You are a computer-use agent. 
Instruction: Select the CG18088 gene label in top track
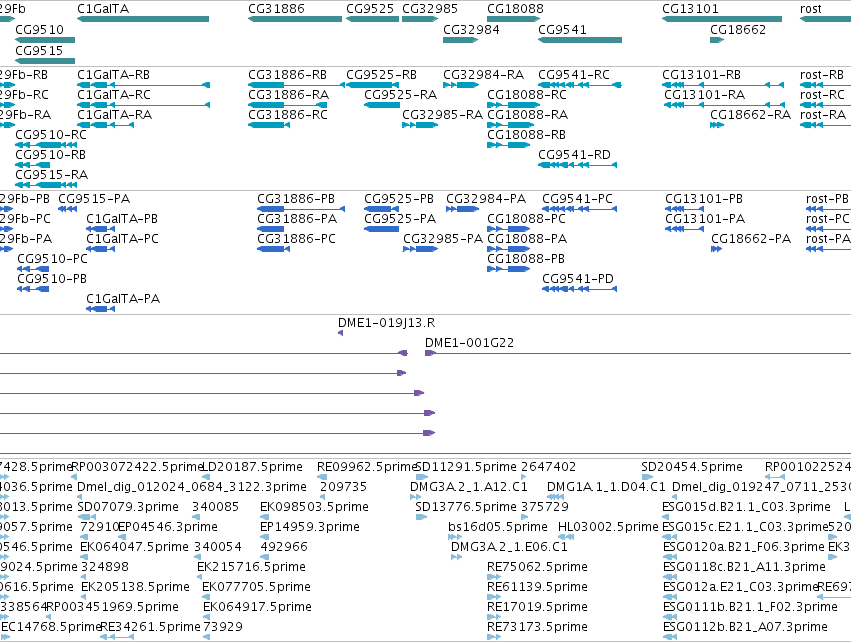click(515, 9)
